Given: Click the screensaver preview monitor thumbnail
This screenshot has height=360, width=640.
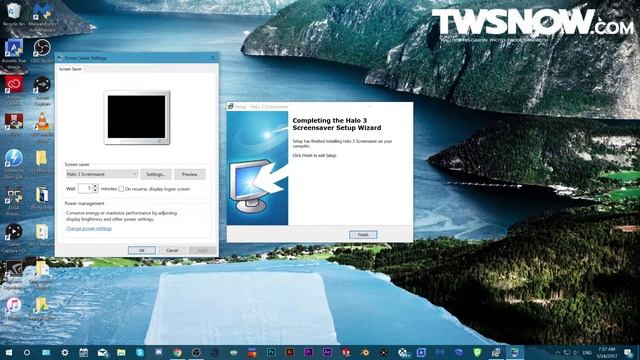Looking at the screenshot, I should 137,118.
